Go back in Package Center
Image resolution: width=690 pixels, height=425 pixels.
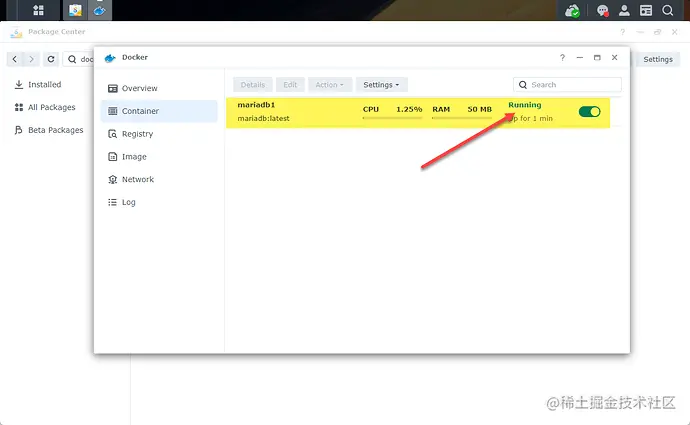(15, 59)
